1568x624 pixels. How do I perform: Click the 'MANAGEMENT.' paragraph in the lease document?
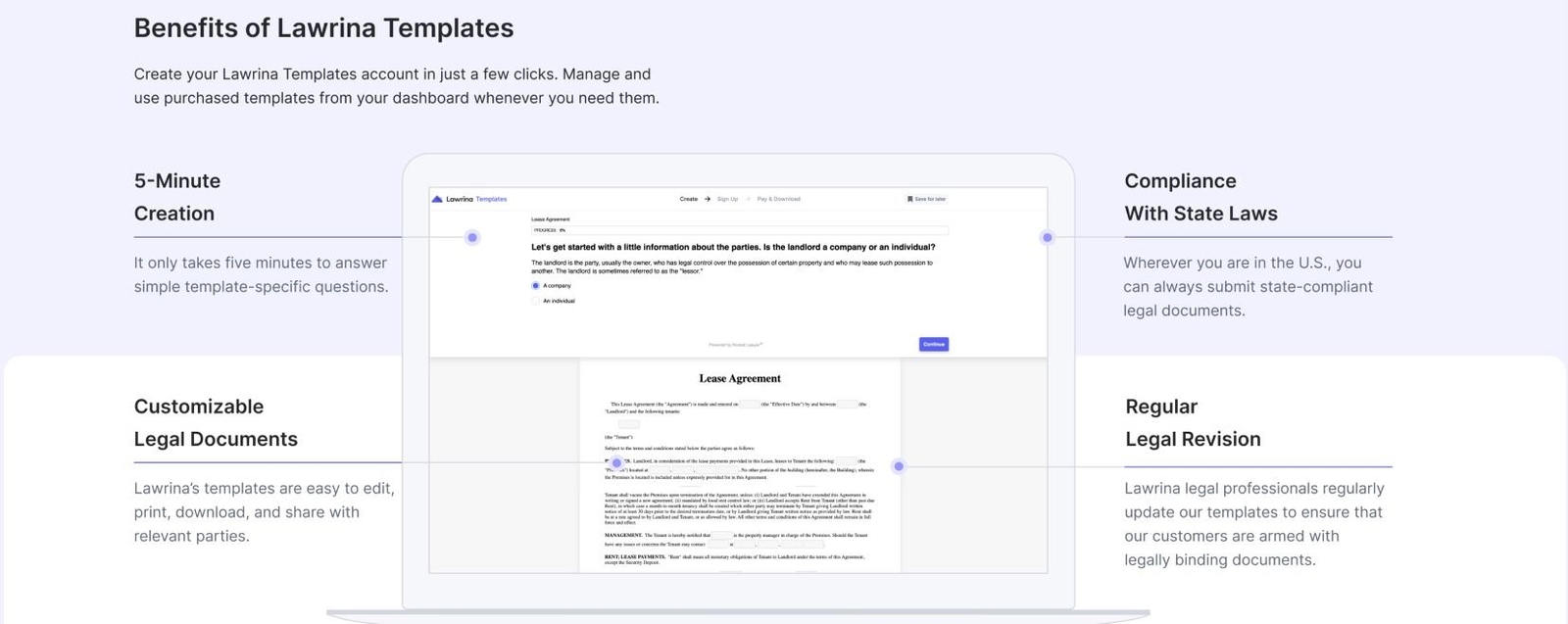coord(736,540)
